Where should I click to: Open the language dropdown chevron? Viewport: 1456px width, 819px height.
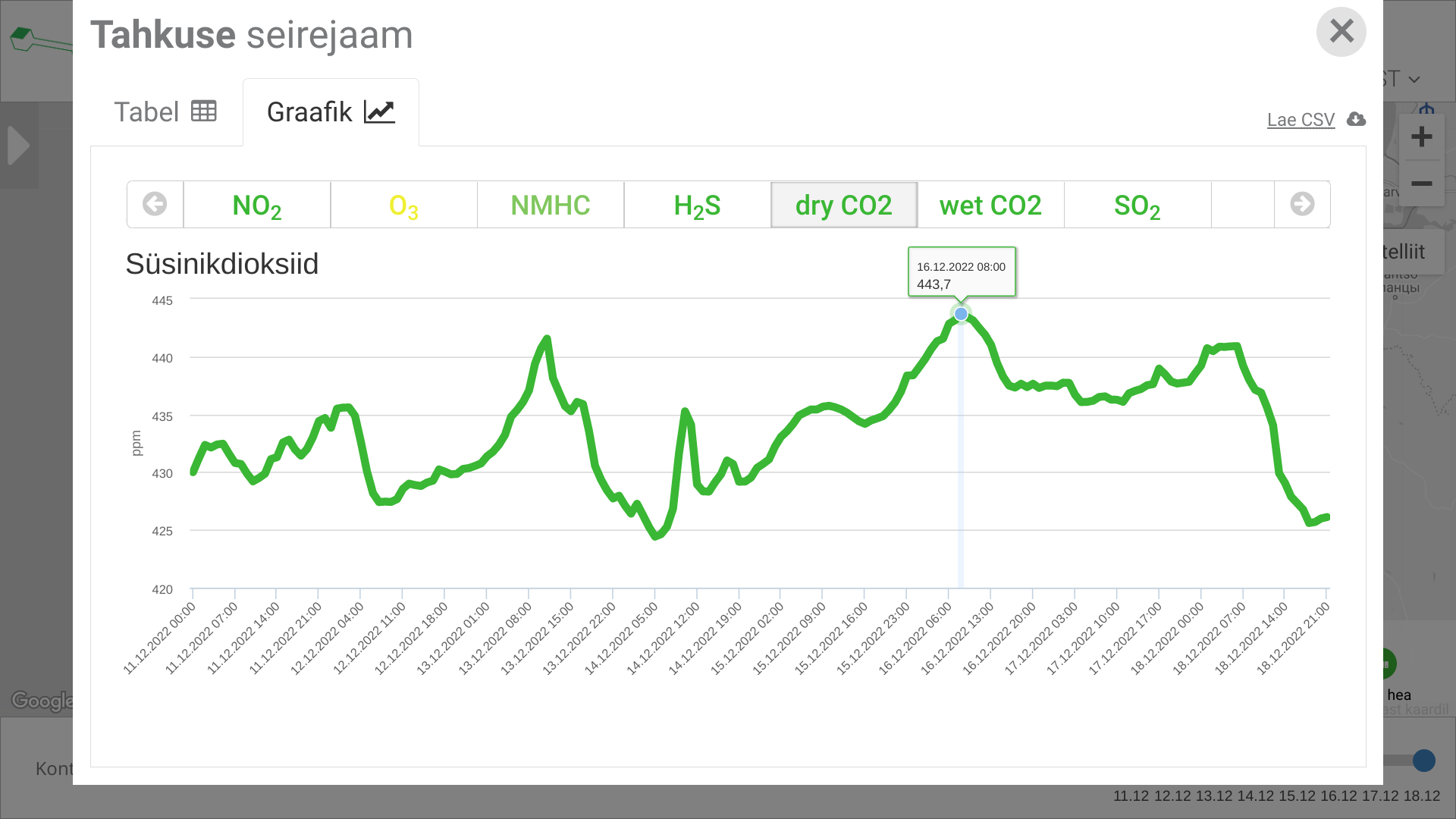point(1414,80)
